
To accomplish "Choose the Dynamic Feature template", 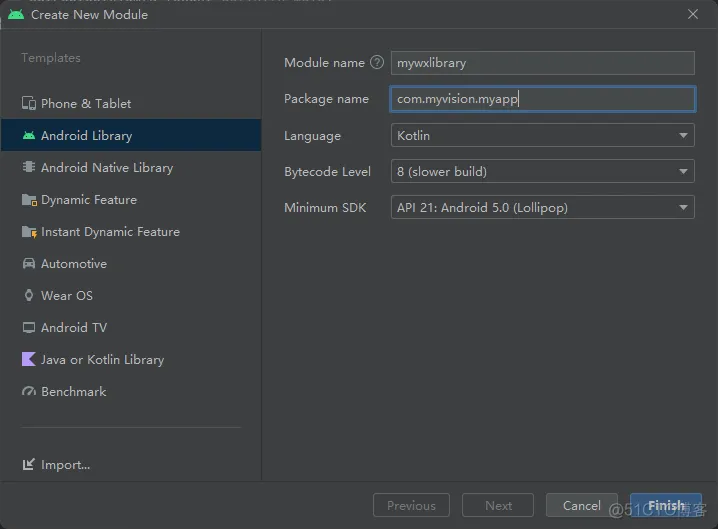I will click(x=131, y=199).
